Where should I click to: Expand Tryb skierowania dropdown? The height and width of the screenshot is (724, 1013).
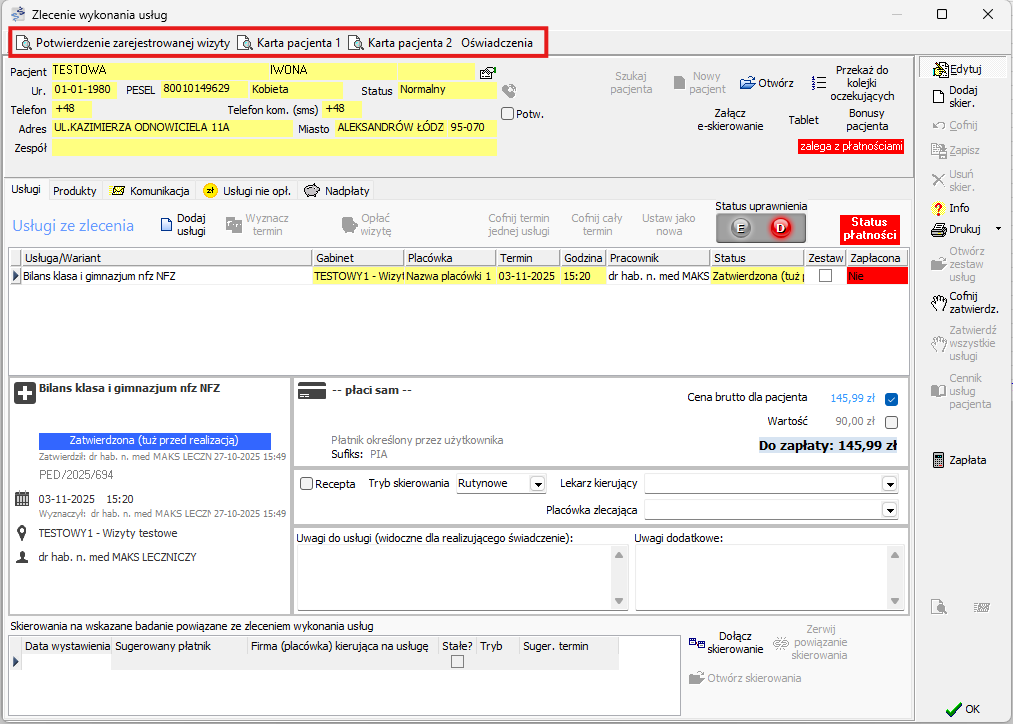538,484
